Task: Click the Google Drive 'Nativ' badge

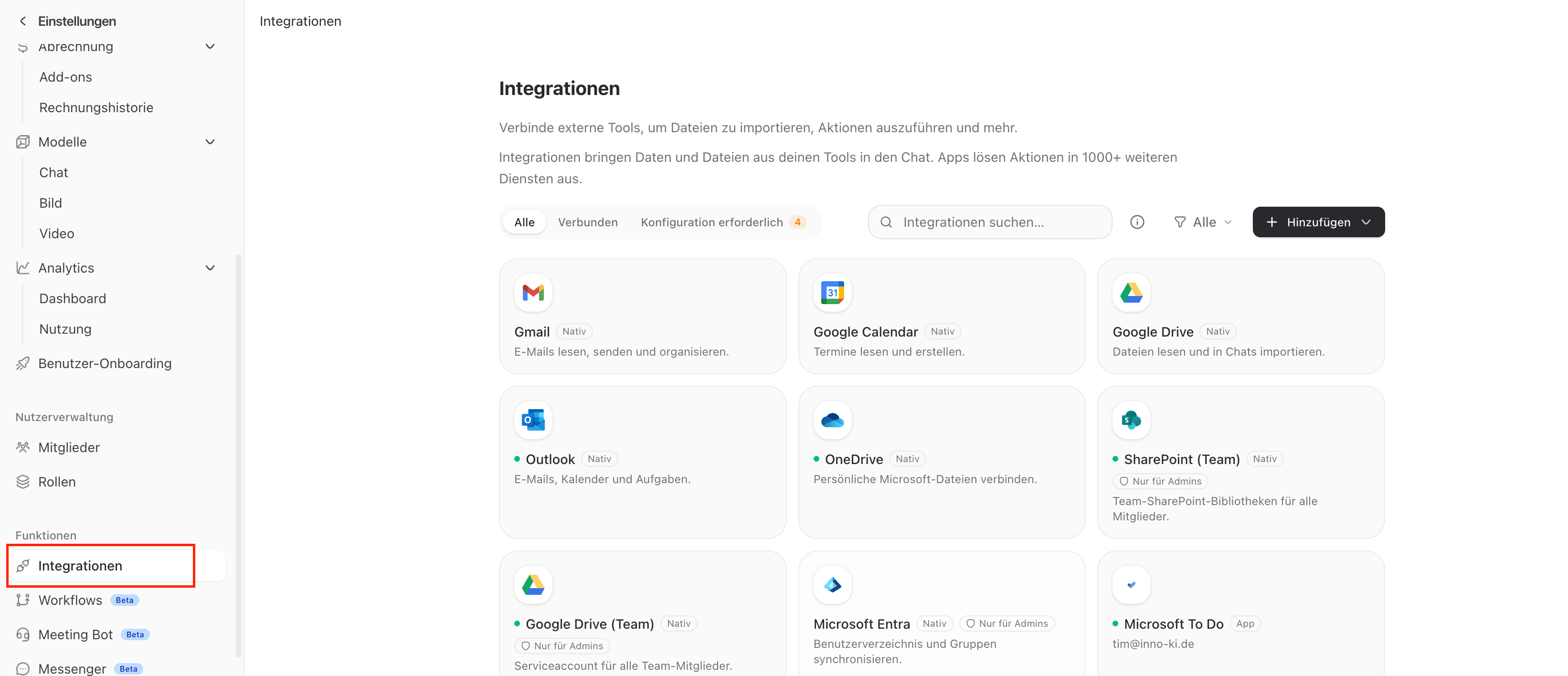Action: pyautogui.click(x=1218, y=332)
